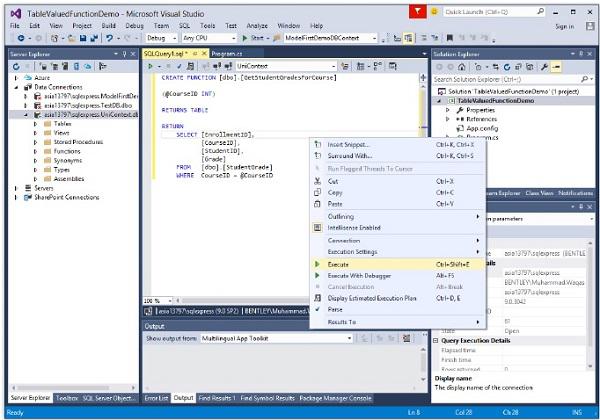Click the Visual Studio logo icon
The image size is (600, 420).
point(16,14)
